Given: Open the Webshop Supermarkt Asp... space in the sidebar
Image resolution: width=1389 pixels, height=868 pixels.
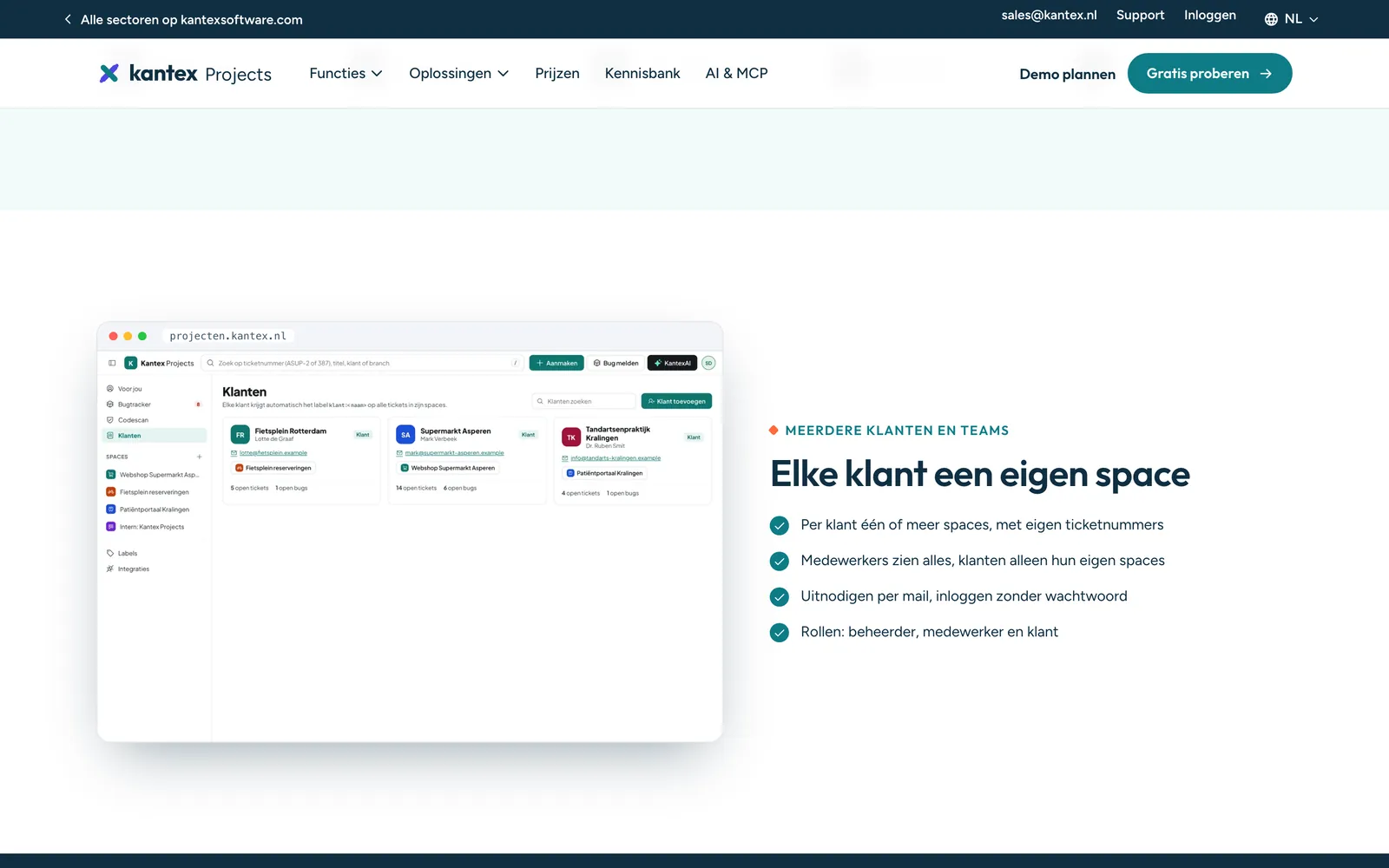Looking at the screenshot, I should coord(155,475).
